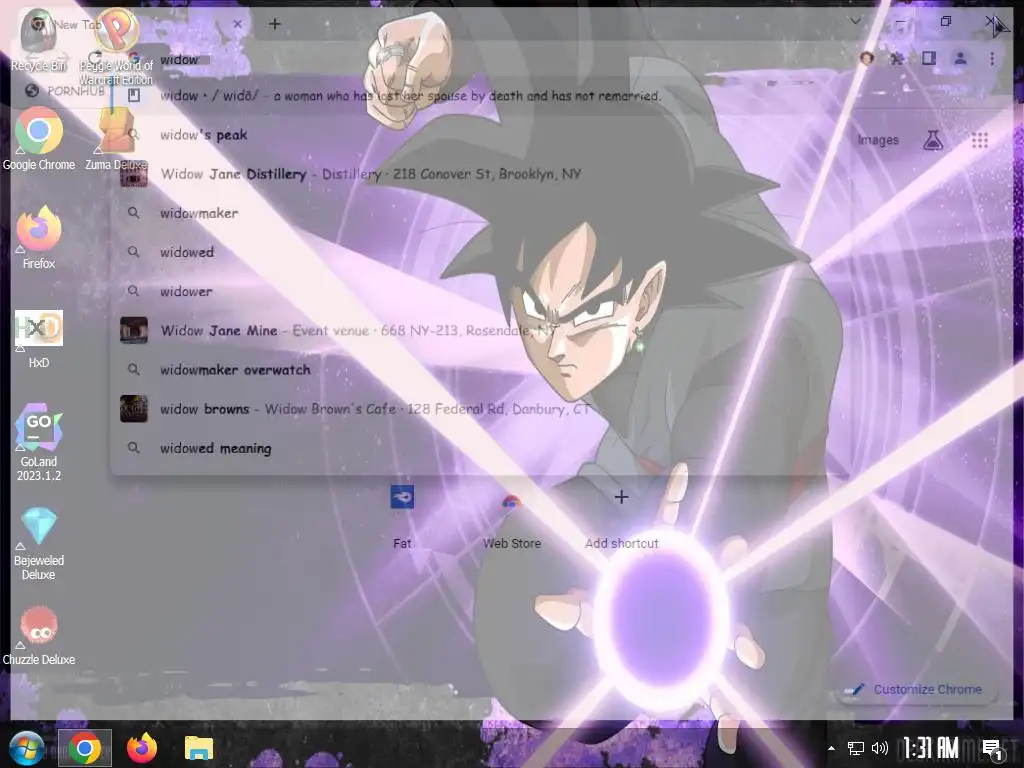Toggle Chrome side panel icon
The height and width of the screenshot is (768, 1024).
tap(929, 58)
